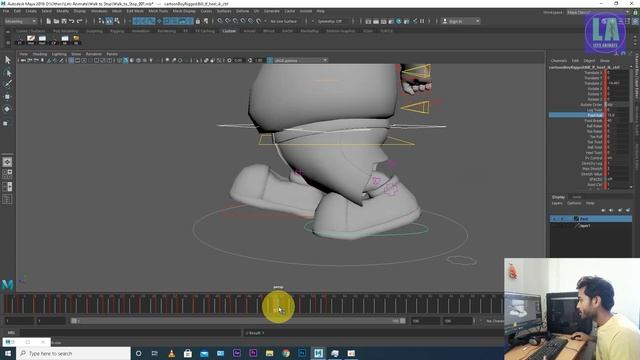Image resolution: width=640 pixels, height=360 pixels.
Task: Switch to the Animation shelf tab
Action: tap(140, 31)
